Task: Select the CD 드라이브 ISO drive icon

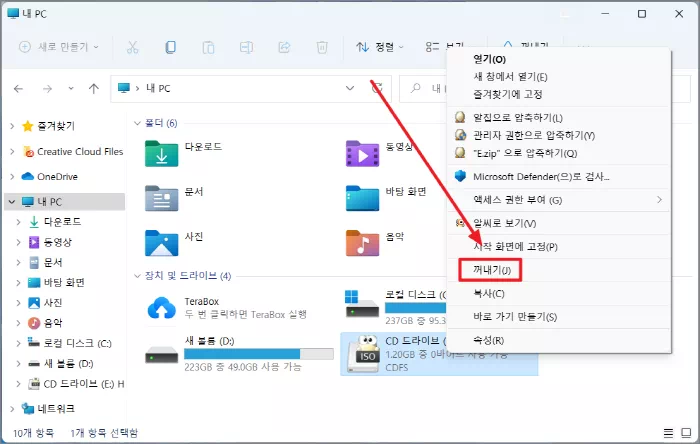Action: (363, 354)
